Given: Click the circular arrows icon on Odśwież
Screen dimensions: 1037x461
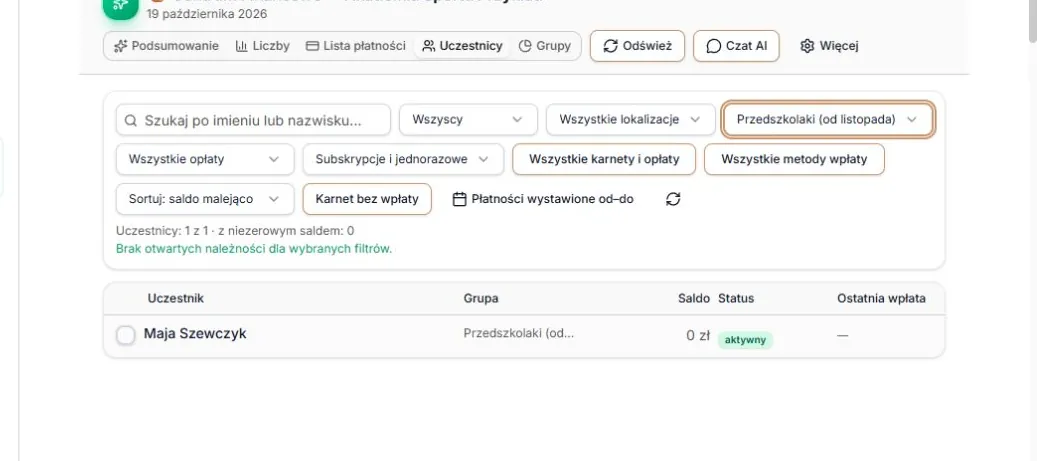Looking at the screenshot, I should click(x=611, y=46).
